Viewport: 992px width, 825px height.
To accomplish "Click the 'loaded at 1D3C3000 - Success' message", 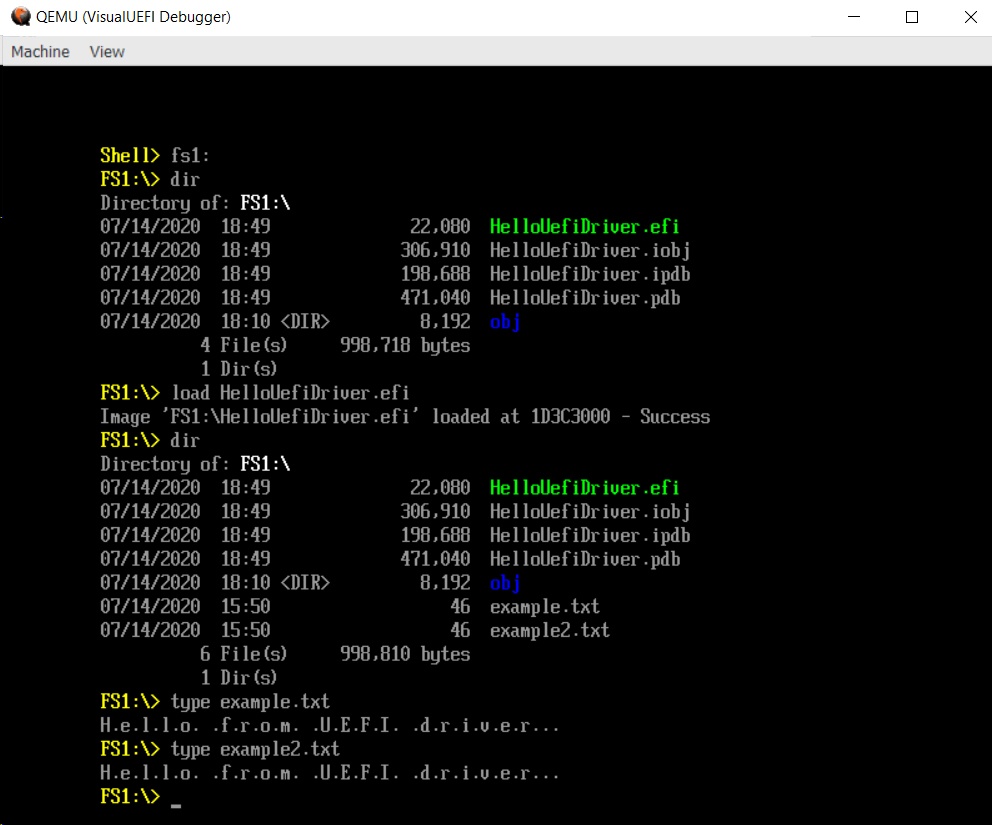I will pyautogui.click(x=571, y=416).
